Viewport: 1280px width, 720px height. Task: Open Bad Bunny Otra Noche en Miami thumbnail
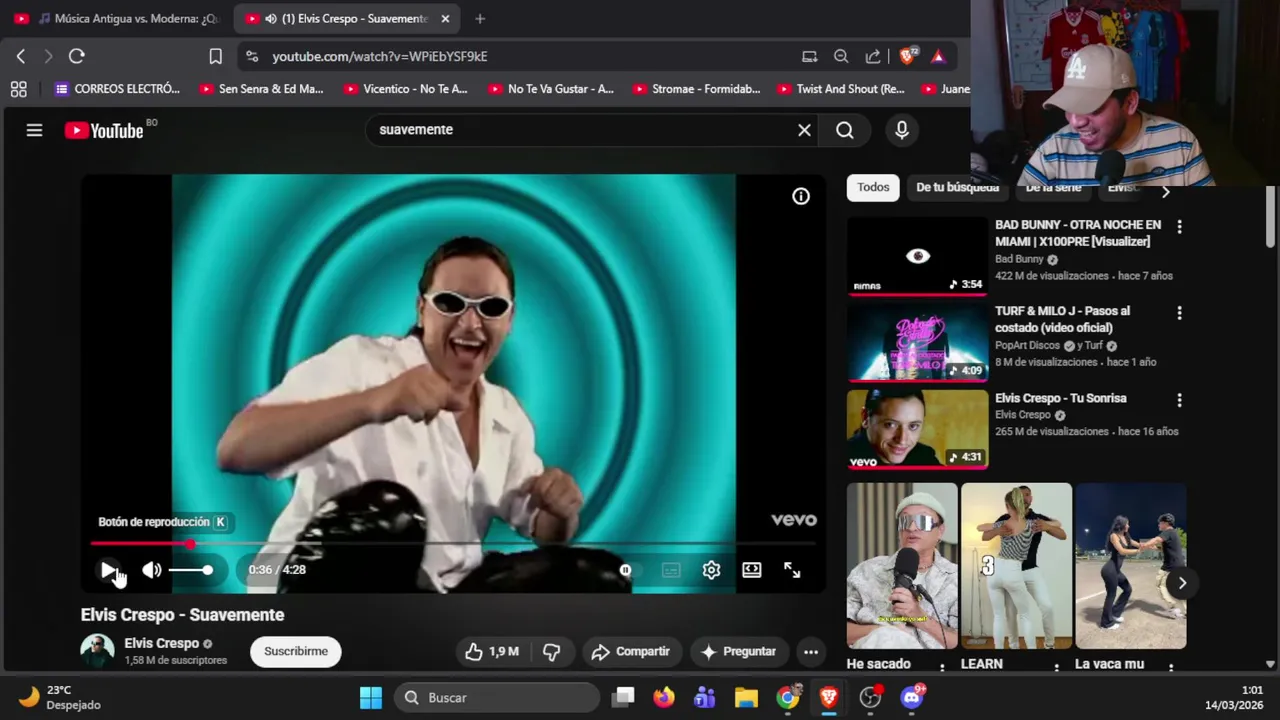(x=918, y=257)
